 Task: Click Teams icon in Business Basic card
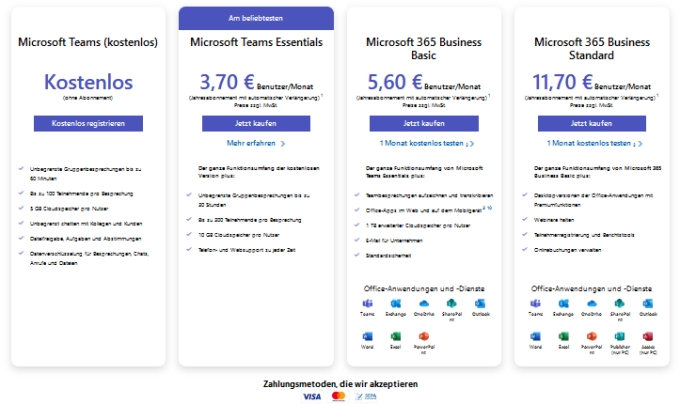point(367,303)
